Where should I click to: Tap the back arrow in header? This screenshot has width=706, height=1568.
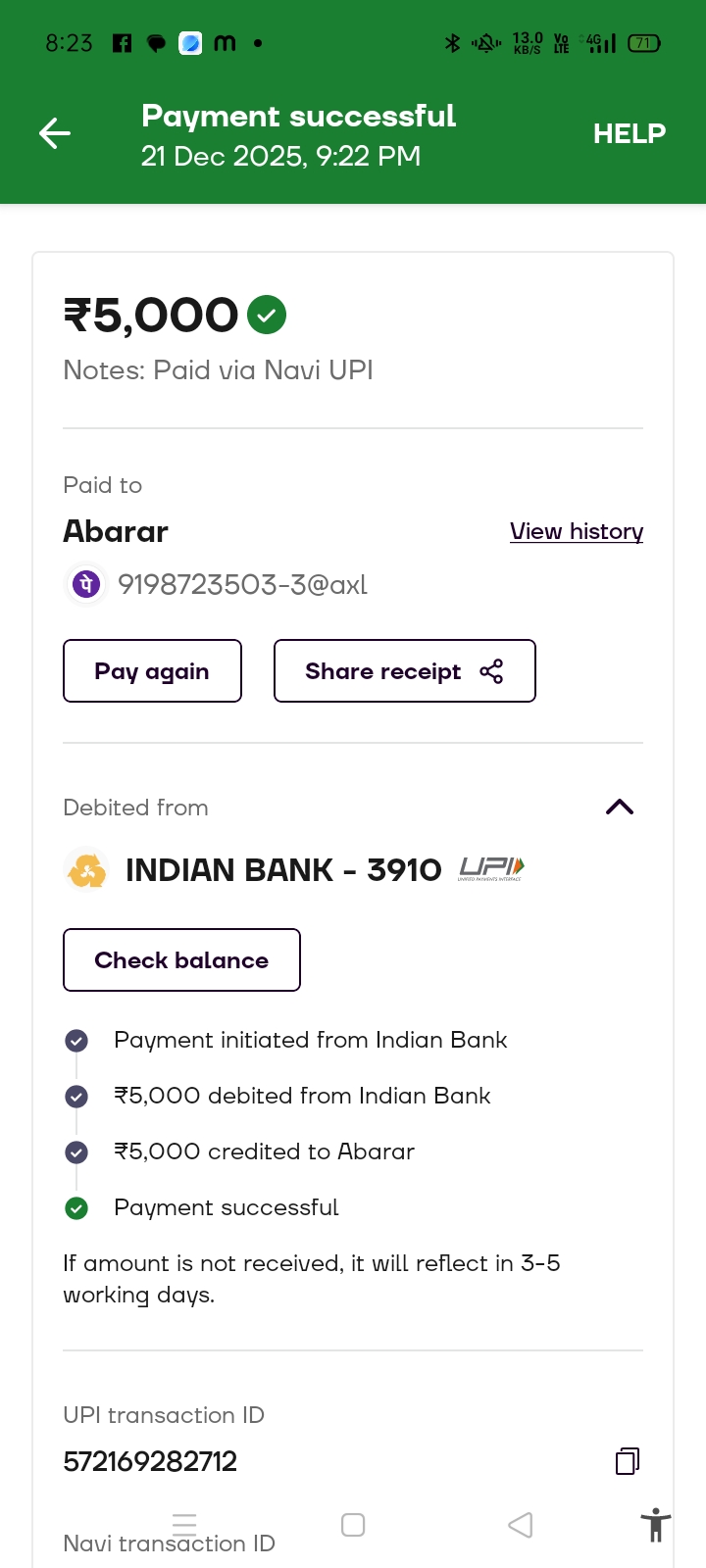click(x=55, y=133)
